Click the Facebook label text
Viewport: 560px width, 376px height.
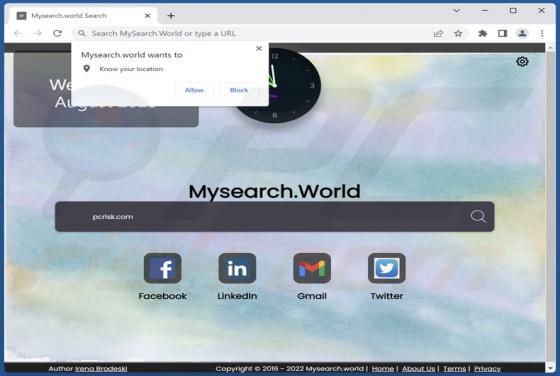pos(162,296)
